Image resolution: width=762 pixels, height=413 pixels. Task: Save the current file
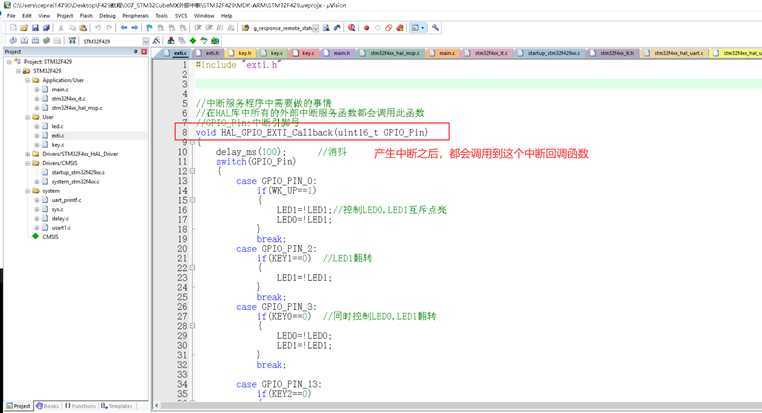(x=35, y=28)
